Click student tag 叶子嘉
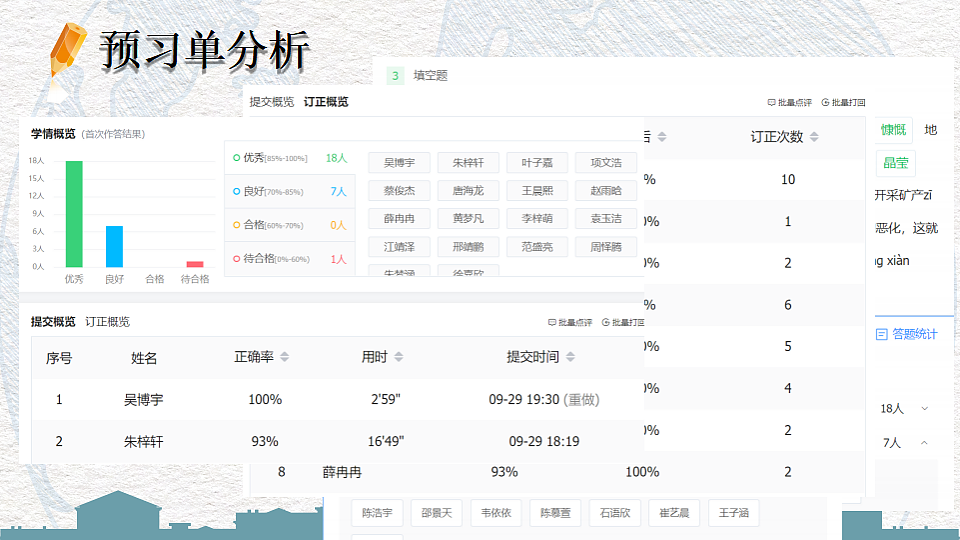The width and height of the screenshot is (960, 540). pos(537,163)
